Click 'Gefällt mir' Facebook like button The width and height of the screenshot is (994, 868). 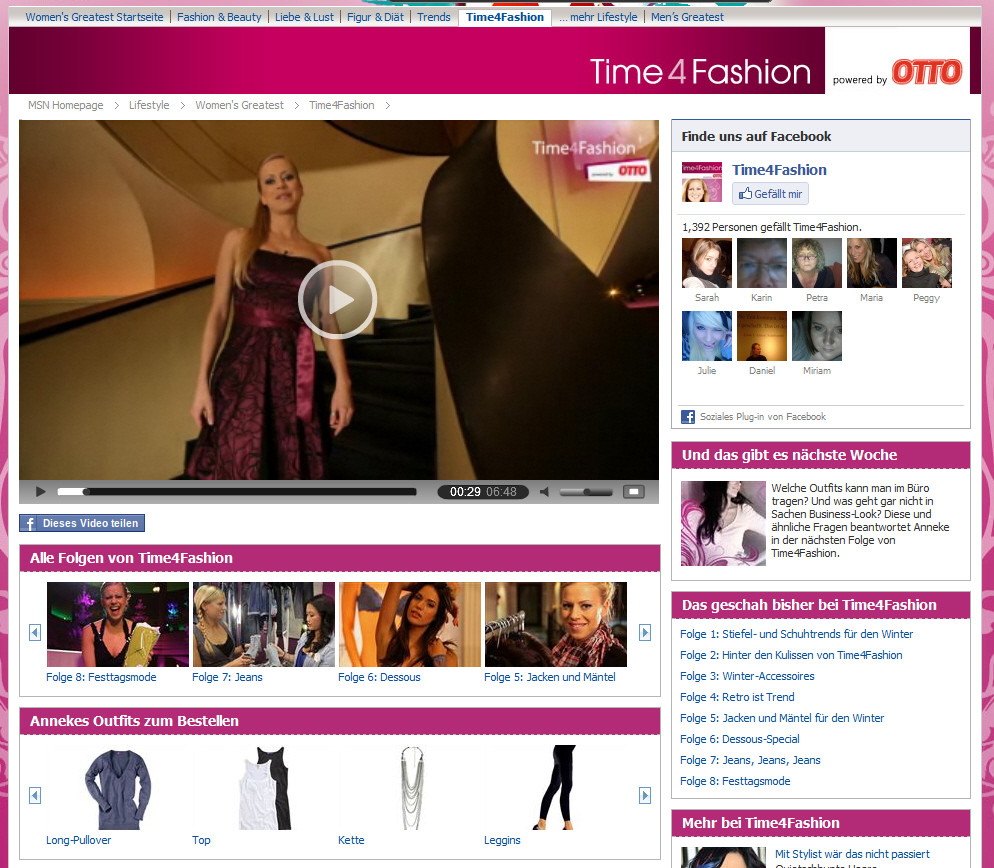point(770,194)
